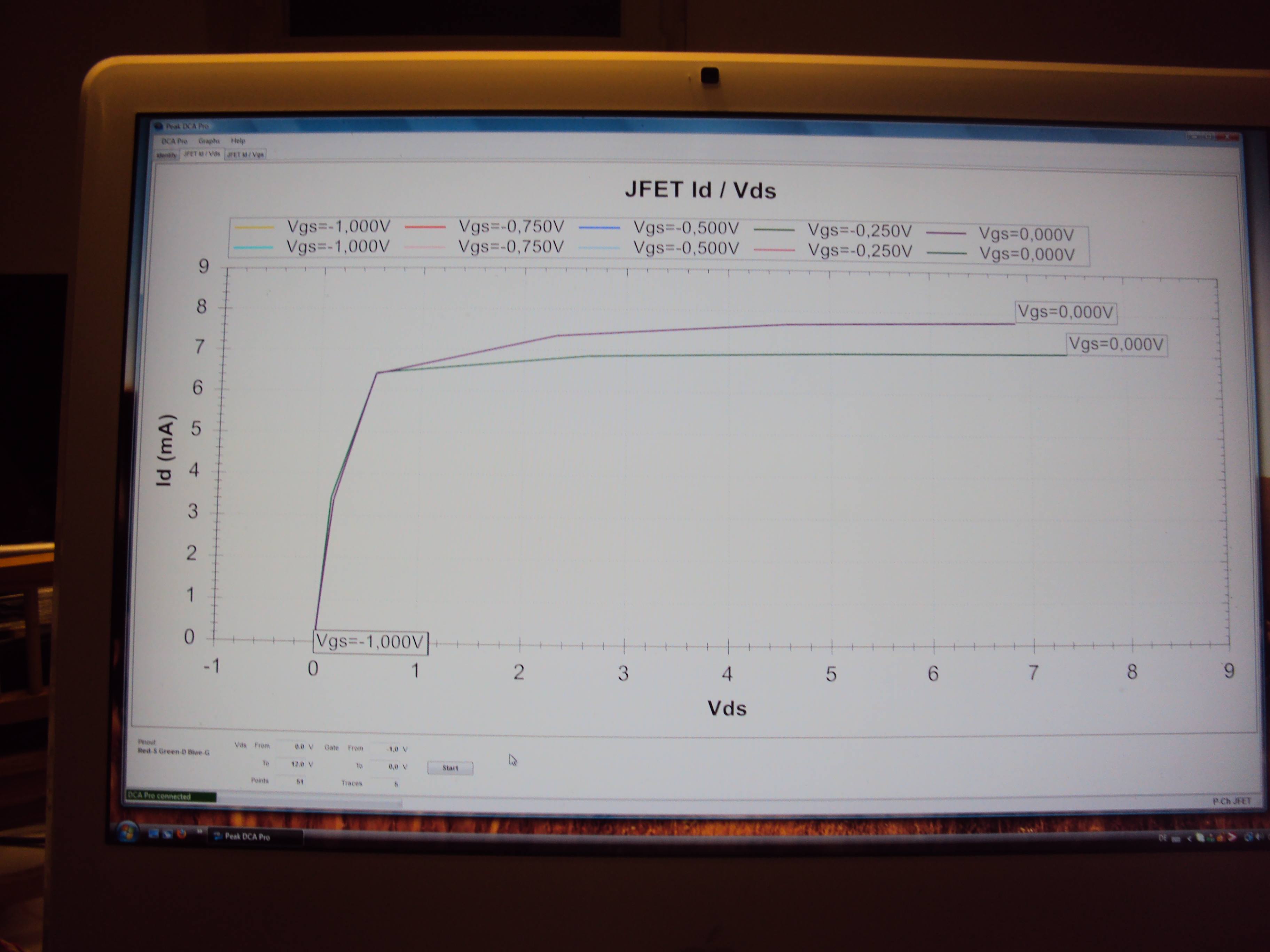
Task: Click the orange tray icon
Action: (1220, 838)
